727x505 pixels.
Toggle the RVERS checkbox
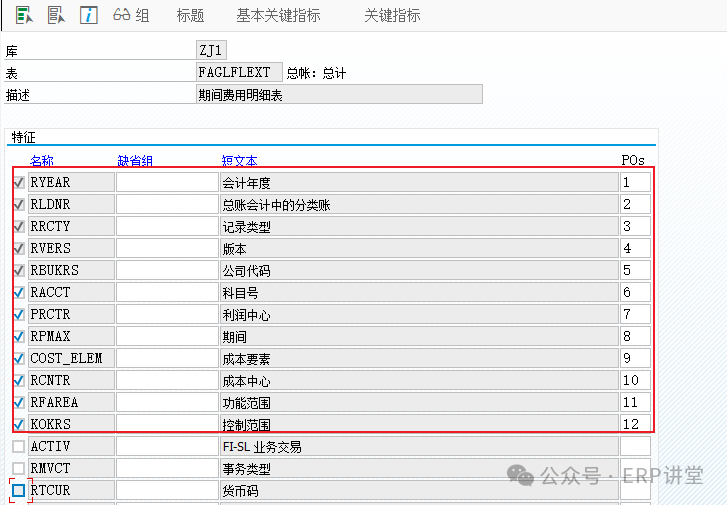pyautogui.click(x=19, y=248)
